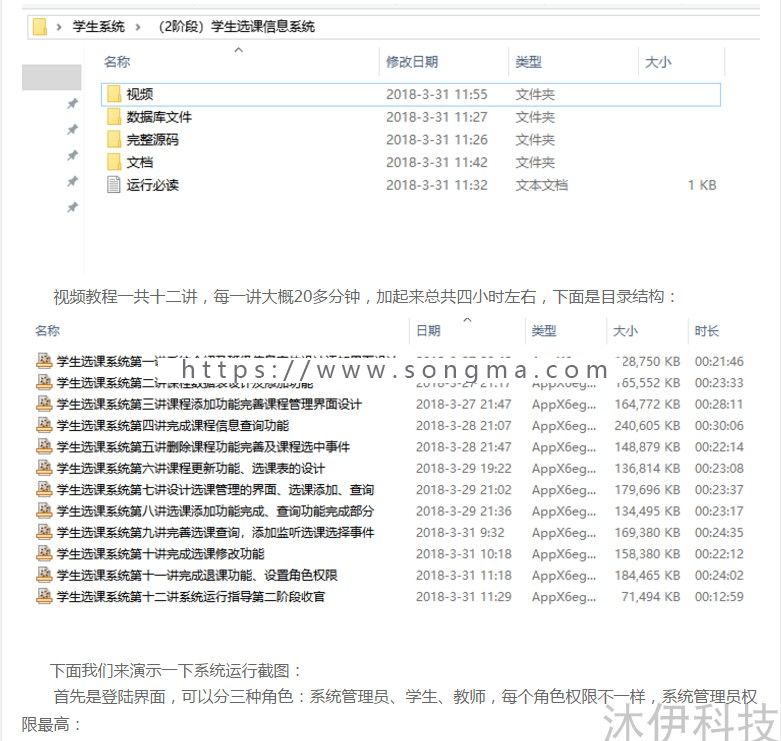Open the 运行必读 text file icon
Screen dimensions: 781x741
(x=114, y=185)
